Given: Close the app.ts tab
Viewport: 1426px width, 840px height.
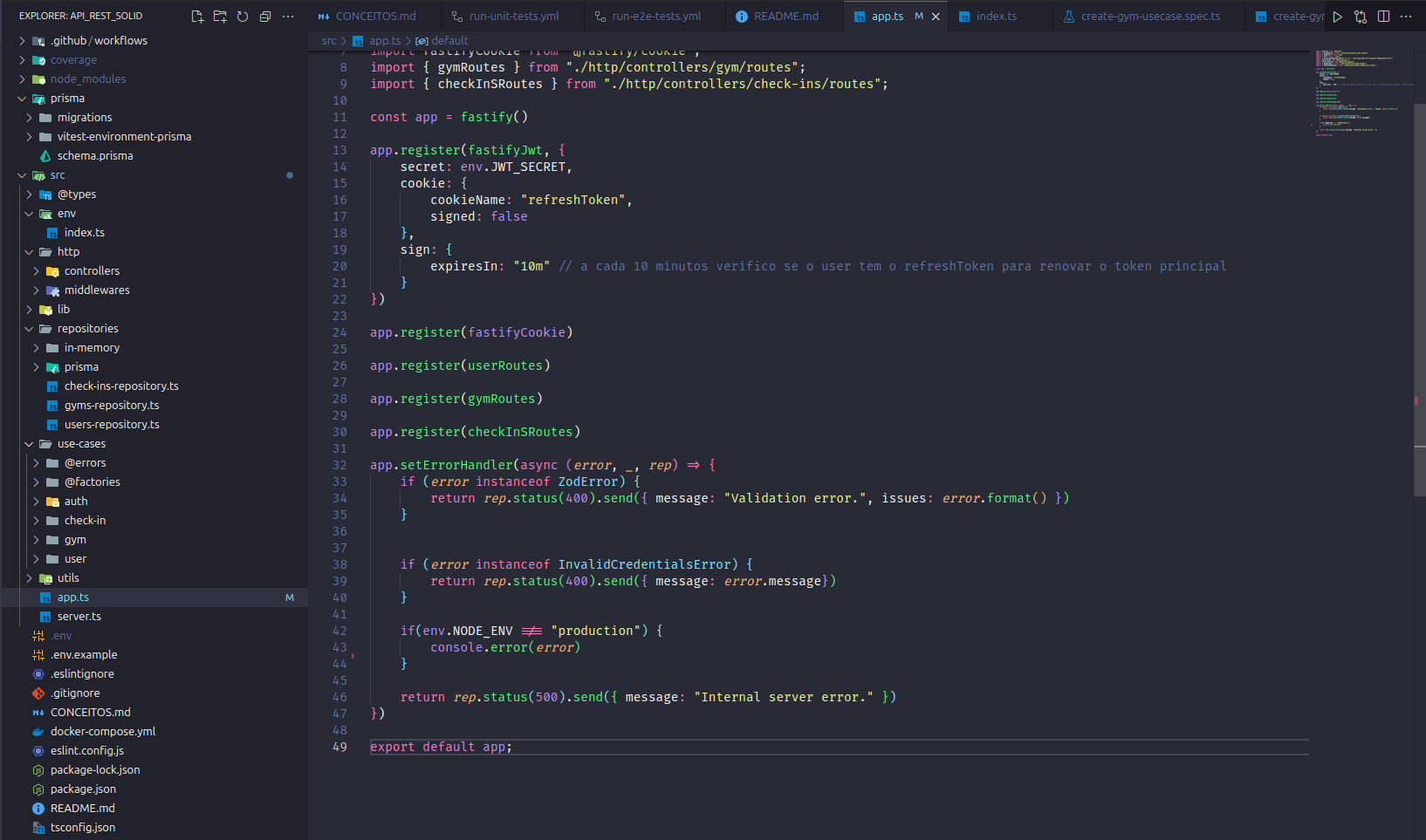Looking at the screenshot, I should [936, 17].
